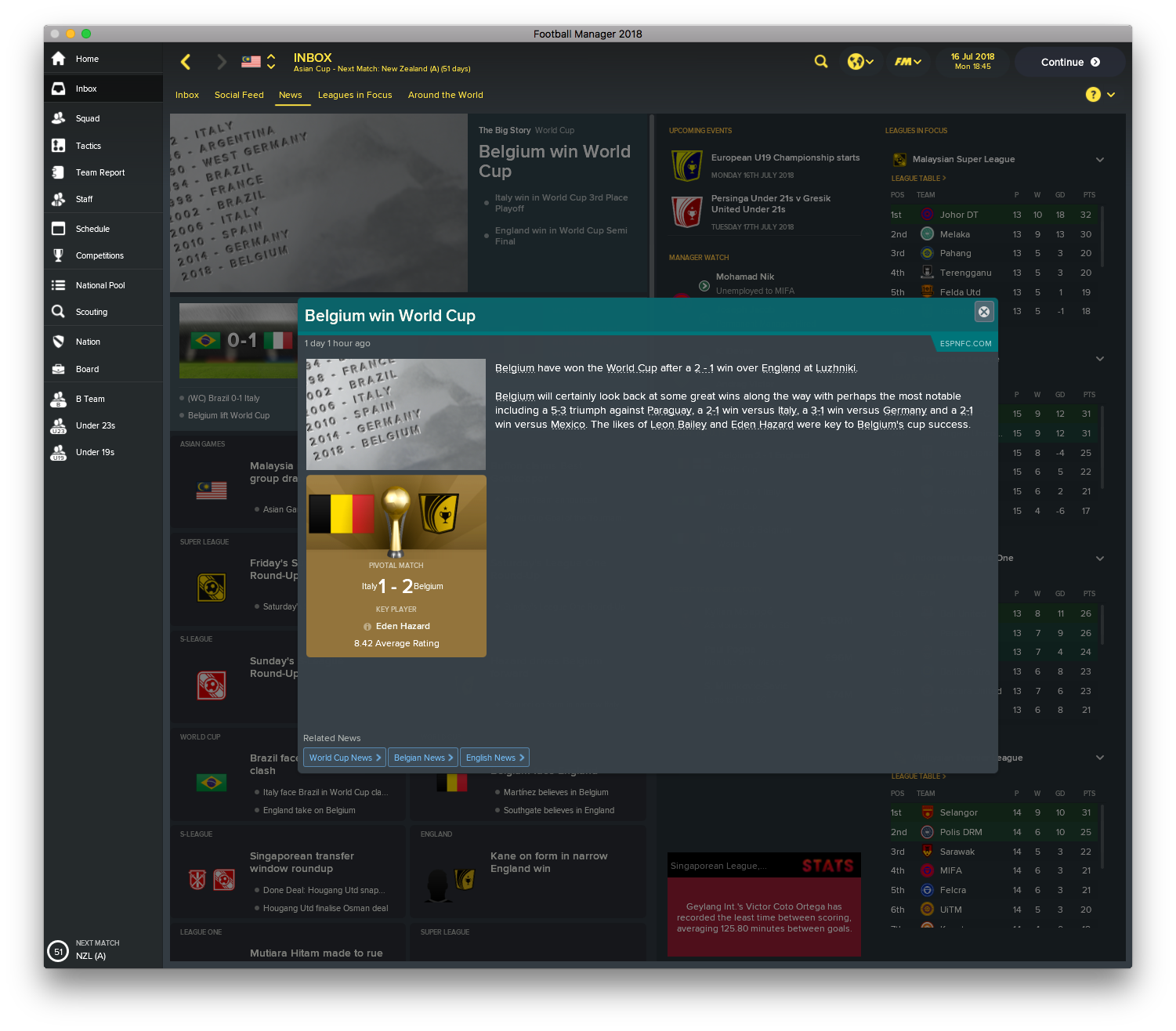Click the date 16 Jul 2018 display
Image resolution: width=1176 pixels, height=1031 pixels.
pyautogui.click(x=972, y=56)
